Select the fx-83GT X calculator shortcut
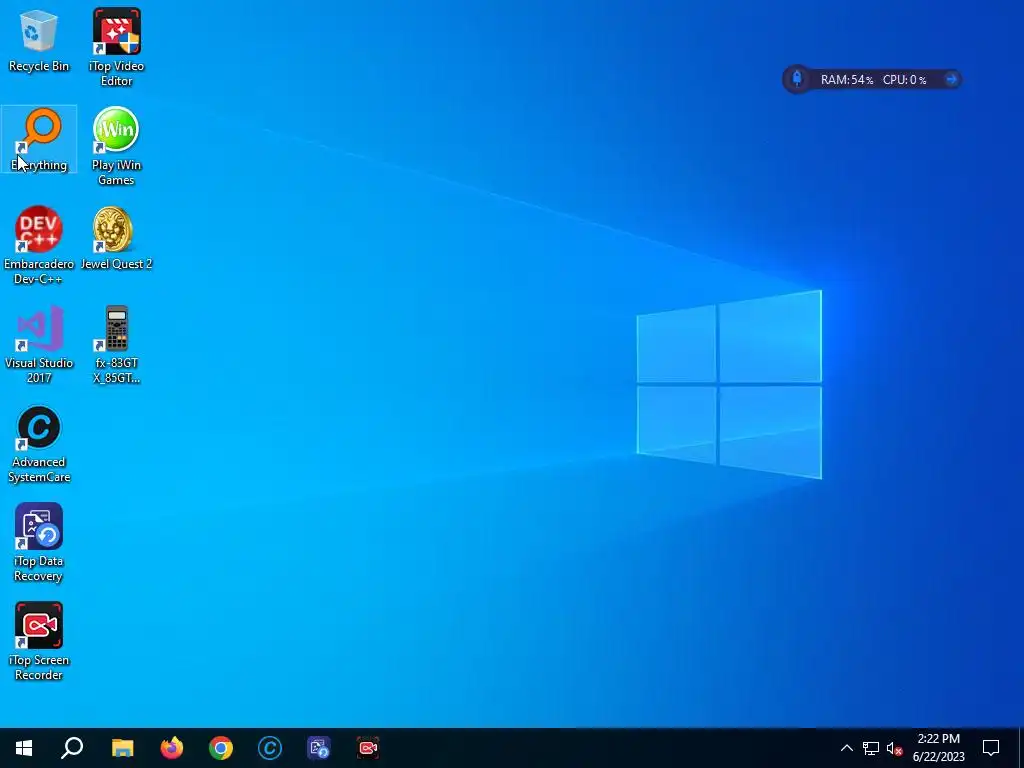This screenshot has width=1024, height=768. tap(116, 344)
